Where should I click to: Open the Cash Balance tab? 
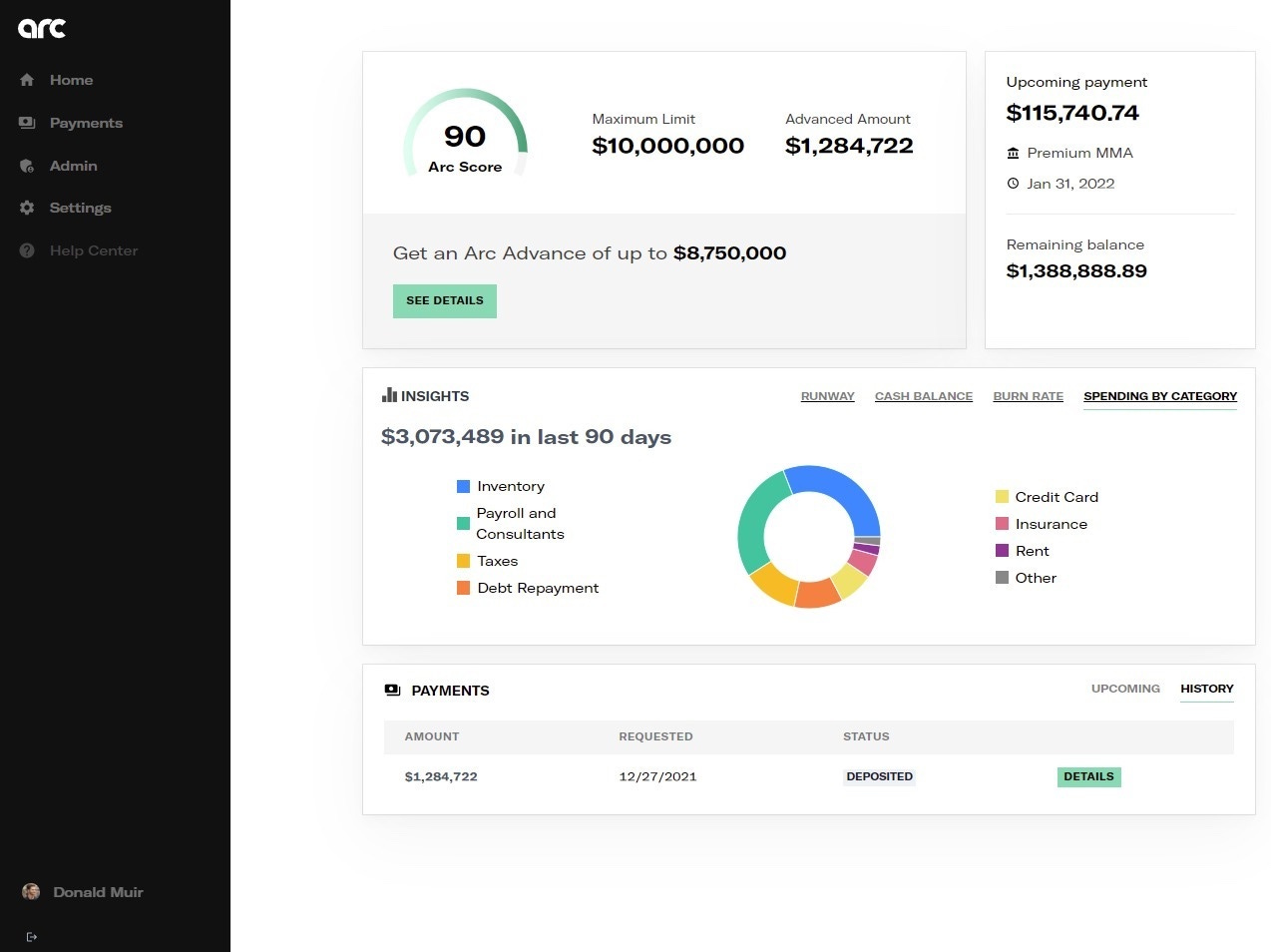pos(923,396)
